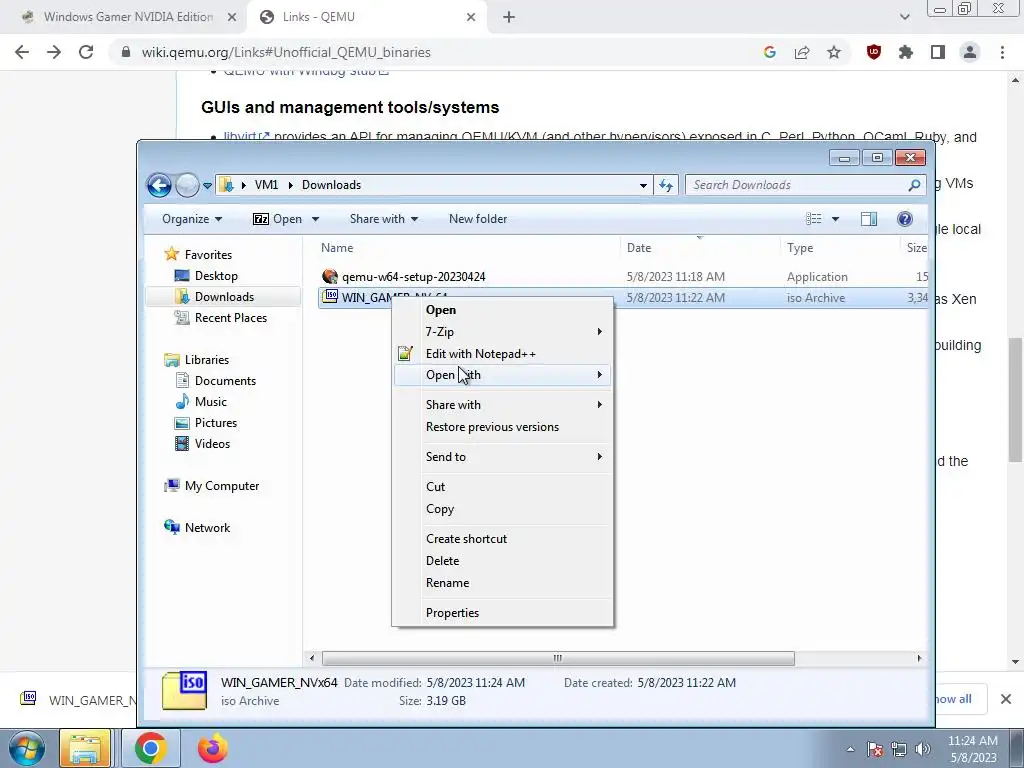The image size is (1024, 768).
Task: Create a New folder from the toolbar
Action: pos(478,219)
